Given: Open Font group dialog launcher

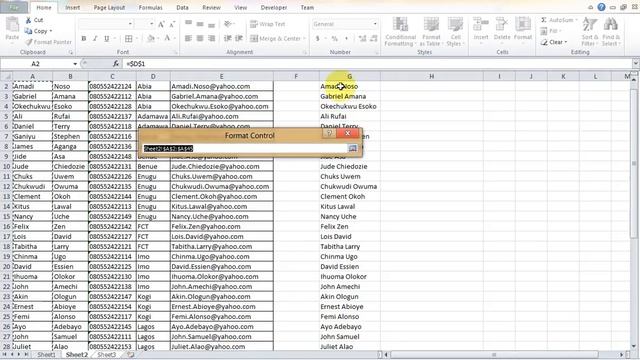Looking at the screenshot, I should click(176, 53).
